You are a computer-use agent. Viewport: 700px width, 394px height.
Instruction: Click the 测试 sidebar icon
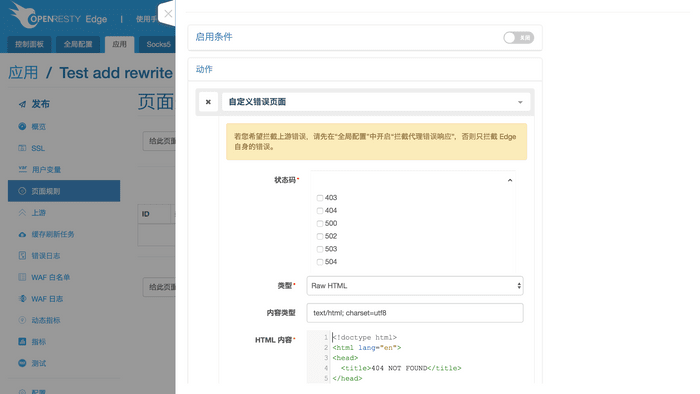[x=22, y=363]
